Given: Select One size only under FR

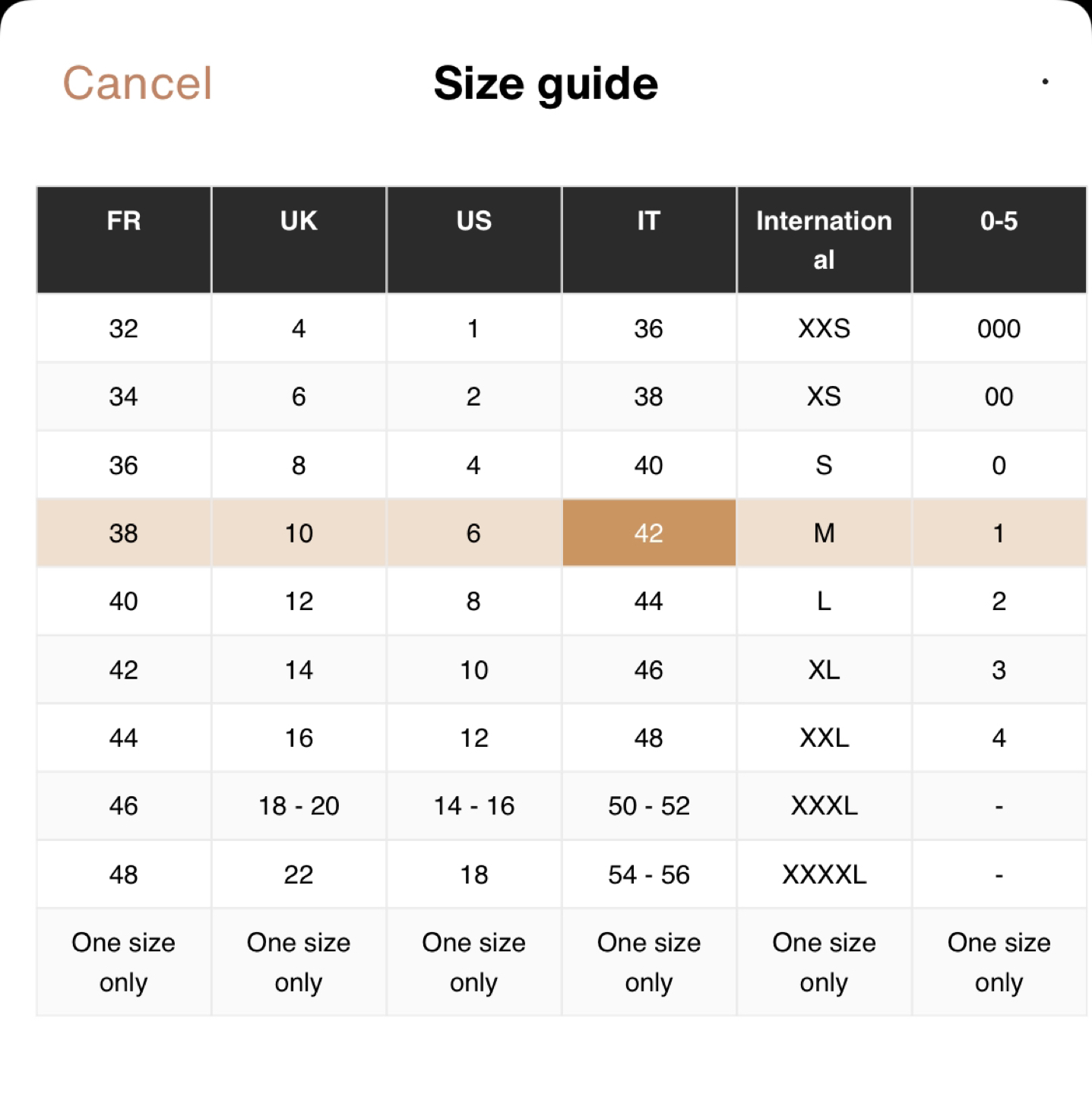Looking at the screenshot, I should point(124,962).
